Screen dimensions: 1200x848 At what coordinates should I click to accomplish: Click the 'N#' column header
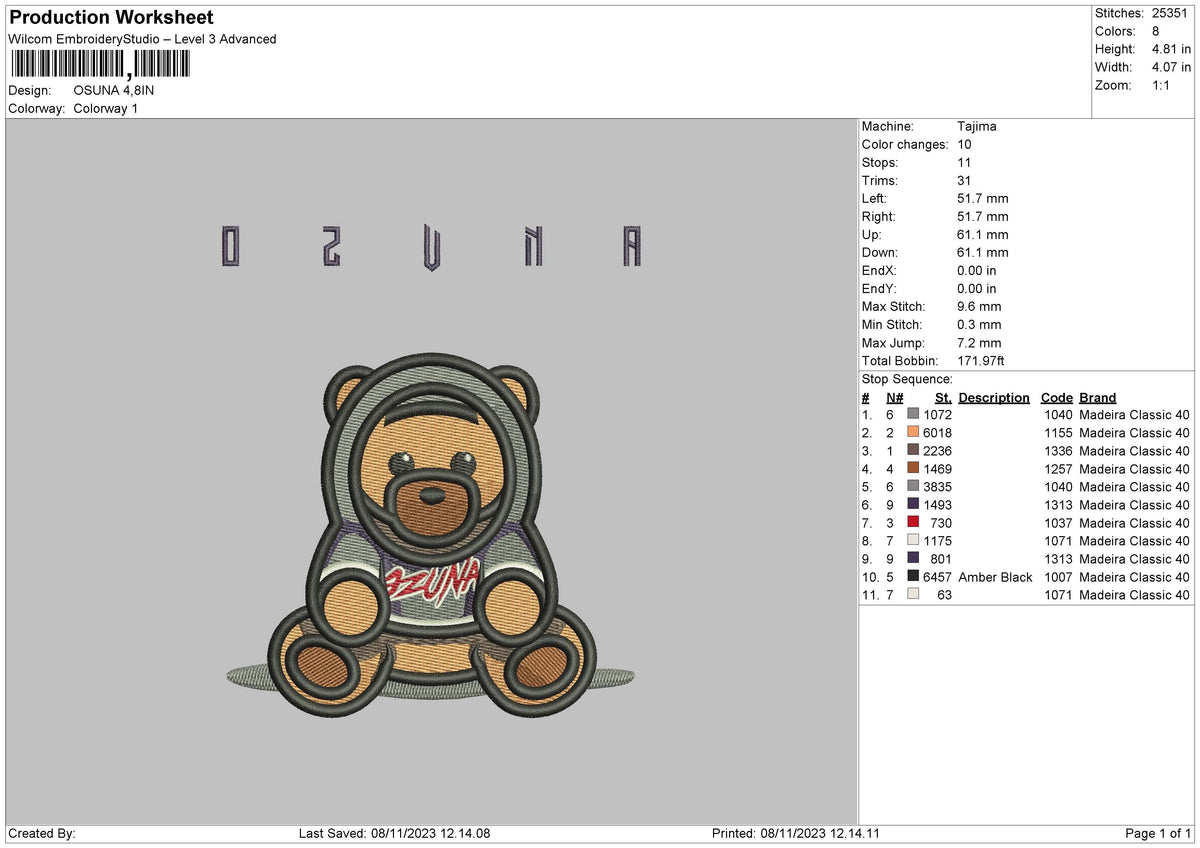[895, 397]
